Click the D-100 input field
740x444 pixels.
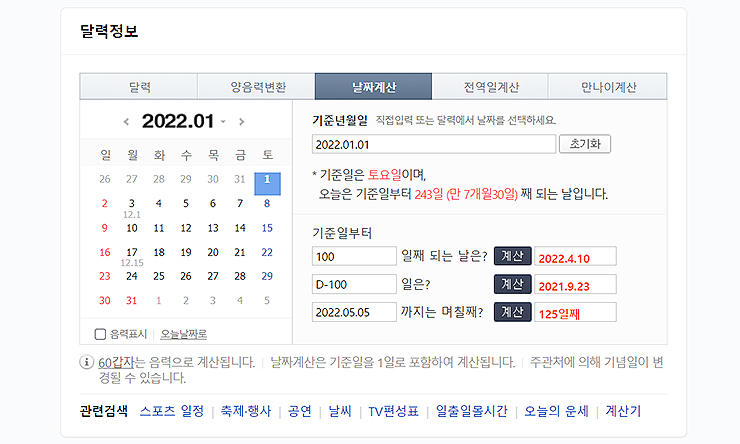[x=354, y=284]
